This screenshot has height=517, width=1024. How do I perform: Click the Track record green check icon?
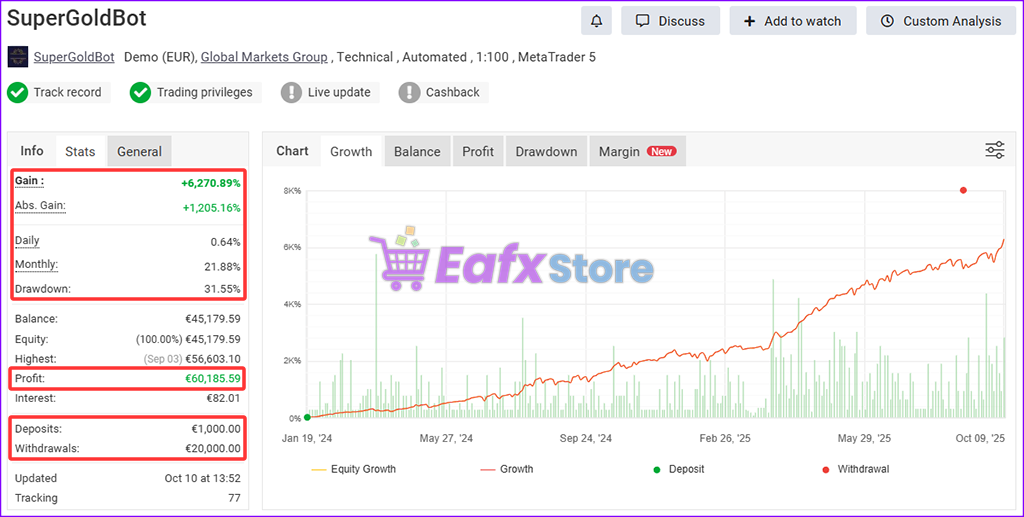(x=18, y=92)
